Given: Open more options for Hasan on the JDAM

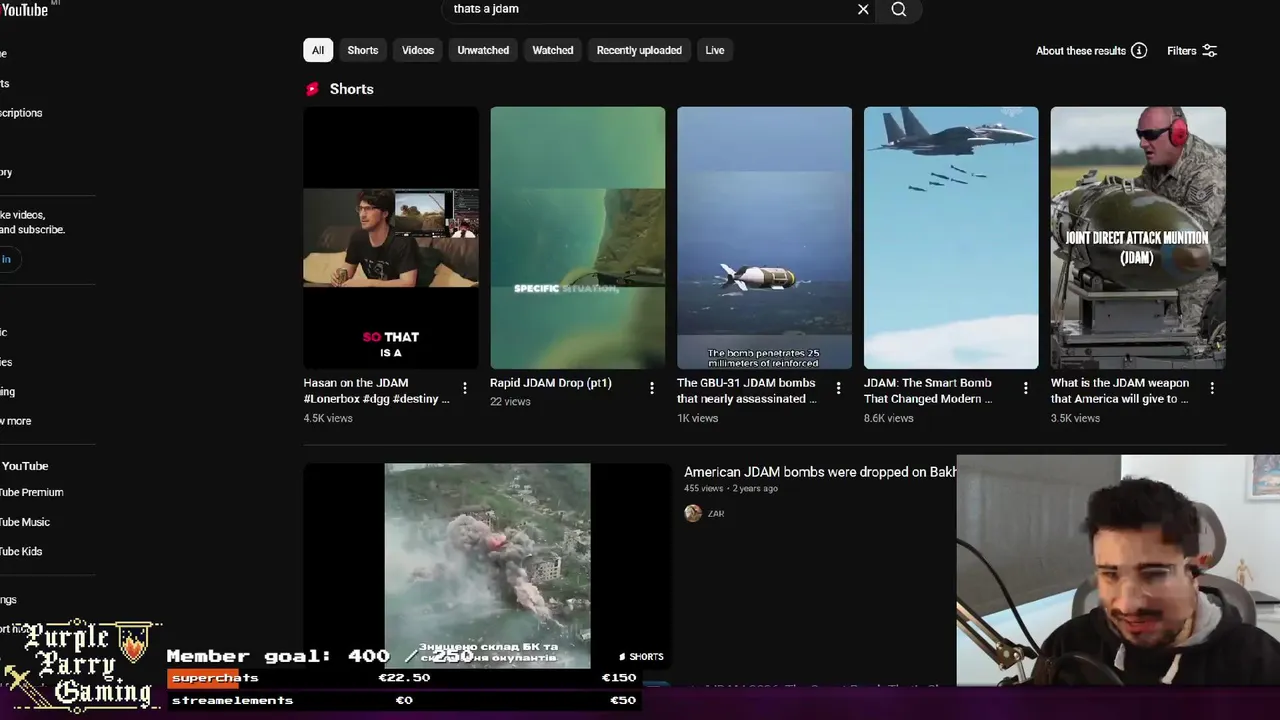Looking at the screenshot, I should [x=465, y=388].
